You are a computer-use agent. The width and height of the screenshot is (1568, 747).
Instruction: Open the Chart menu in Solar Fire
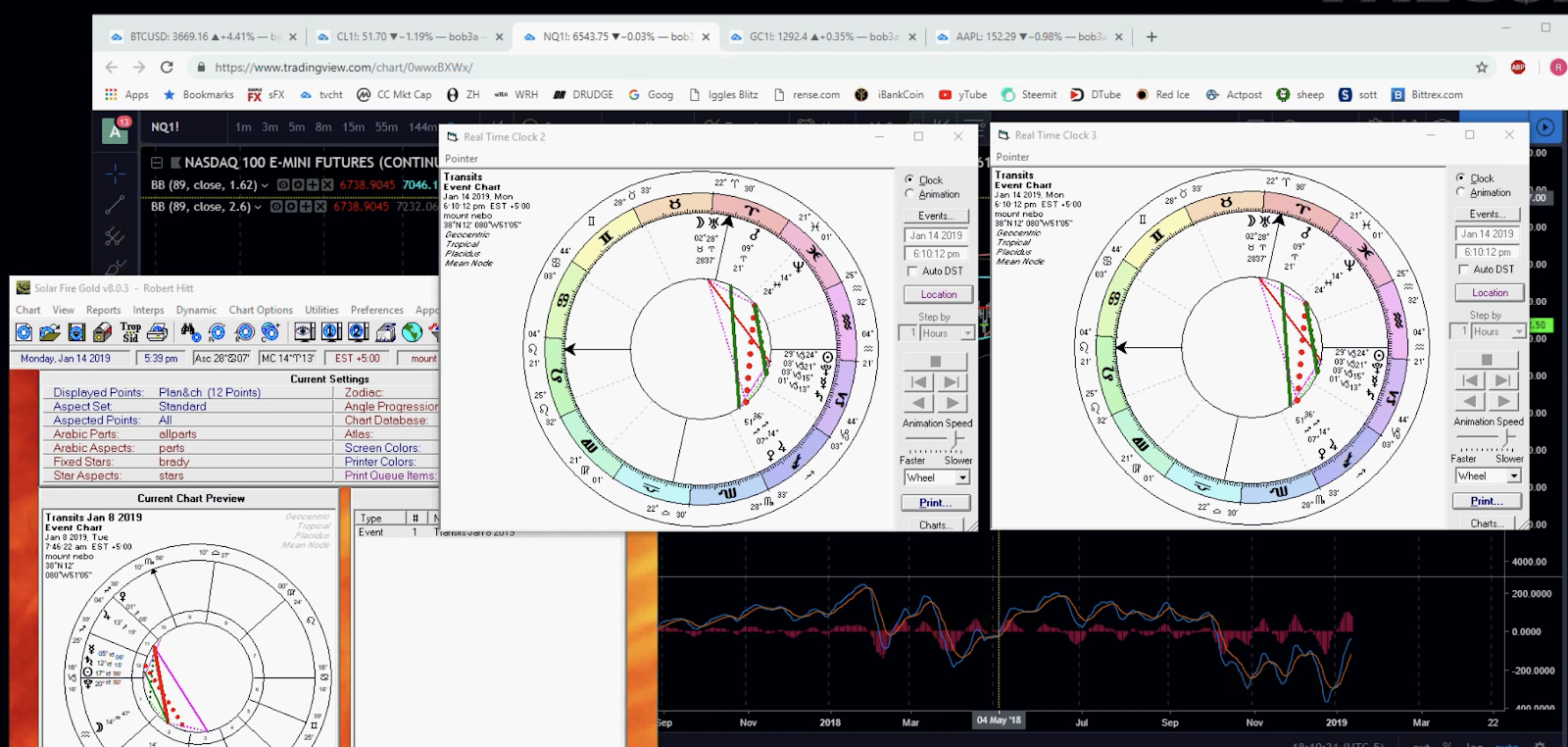27,310
